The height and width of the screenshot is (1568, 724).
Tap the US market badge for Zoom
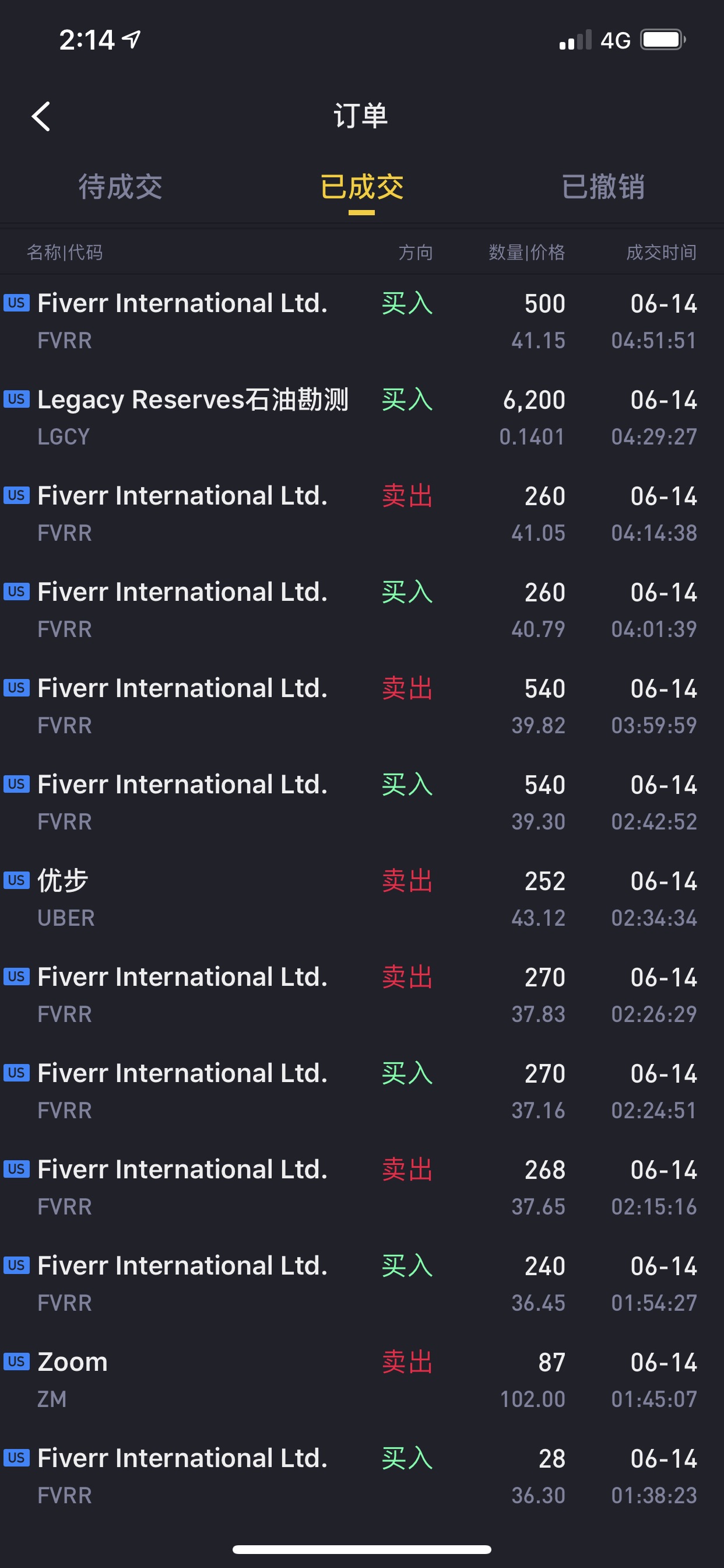click(x=16, y=1361)
